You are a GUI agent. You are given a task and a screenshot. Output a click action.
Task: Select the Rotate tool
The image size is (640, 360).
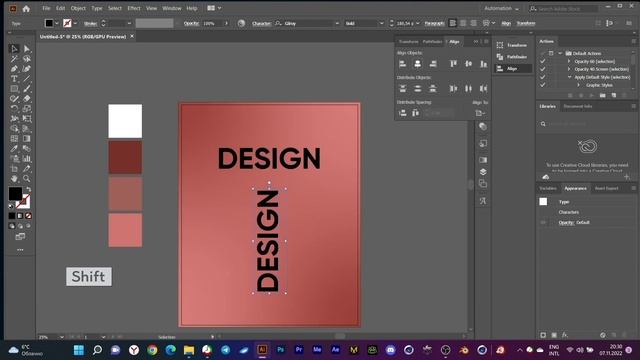(14, 109)
